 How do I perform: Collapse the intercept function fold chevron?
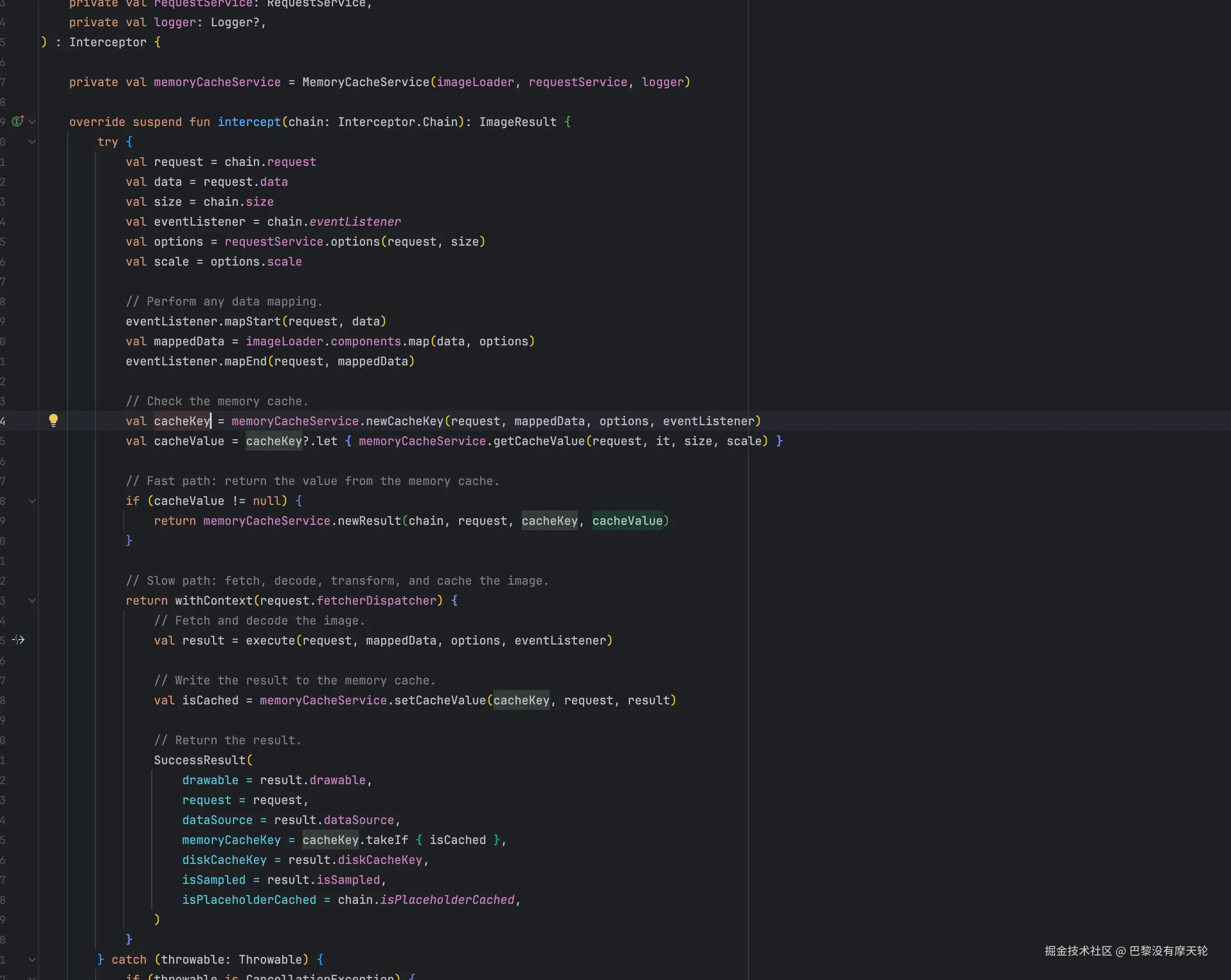(33, 121)
